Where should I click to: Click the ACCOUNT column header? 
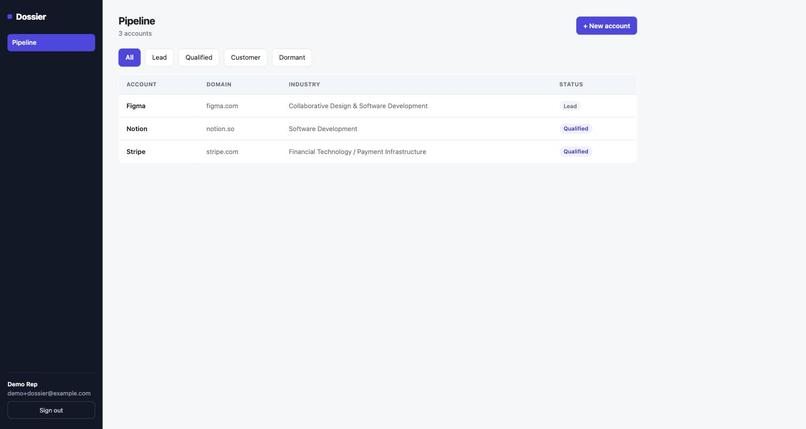pyautogui.click(x=141, y=84)
